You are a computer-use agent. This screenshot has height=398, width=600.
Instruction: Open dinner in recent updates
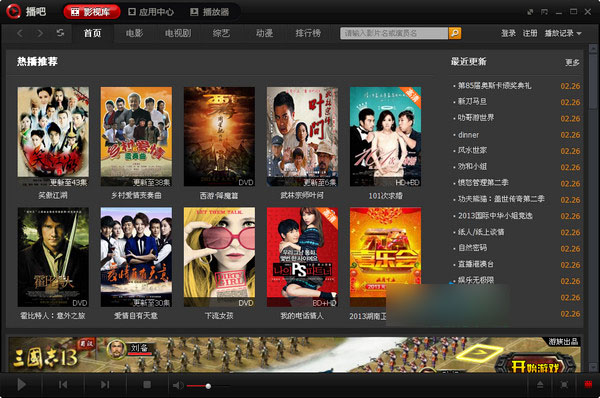point(468,135)
